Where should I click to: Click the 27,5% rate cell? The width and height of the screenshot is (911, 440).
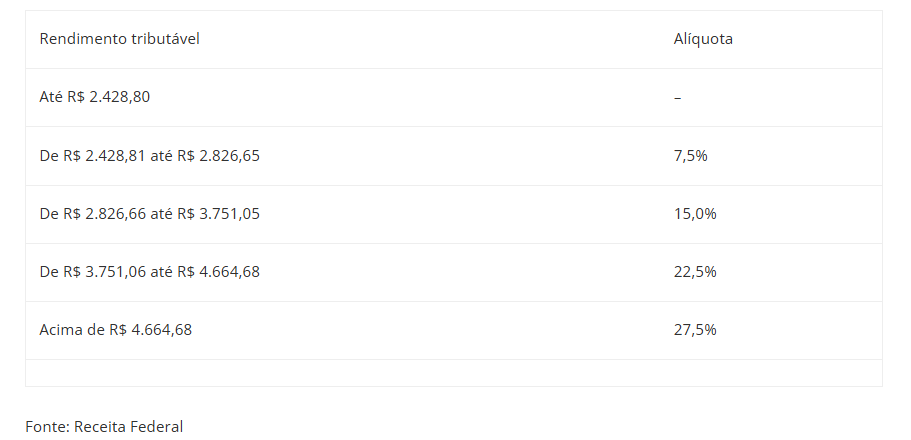coord(695,329)
